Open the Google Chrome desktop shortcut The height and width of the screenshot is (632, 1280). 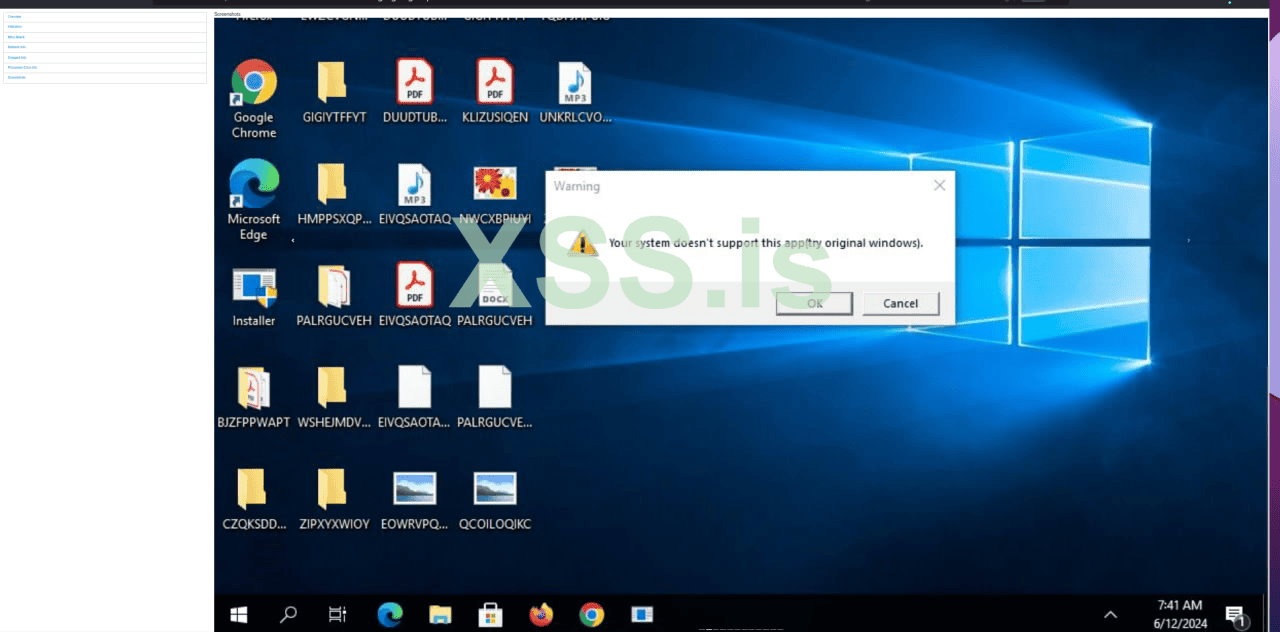click(x=254, y=84)
